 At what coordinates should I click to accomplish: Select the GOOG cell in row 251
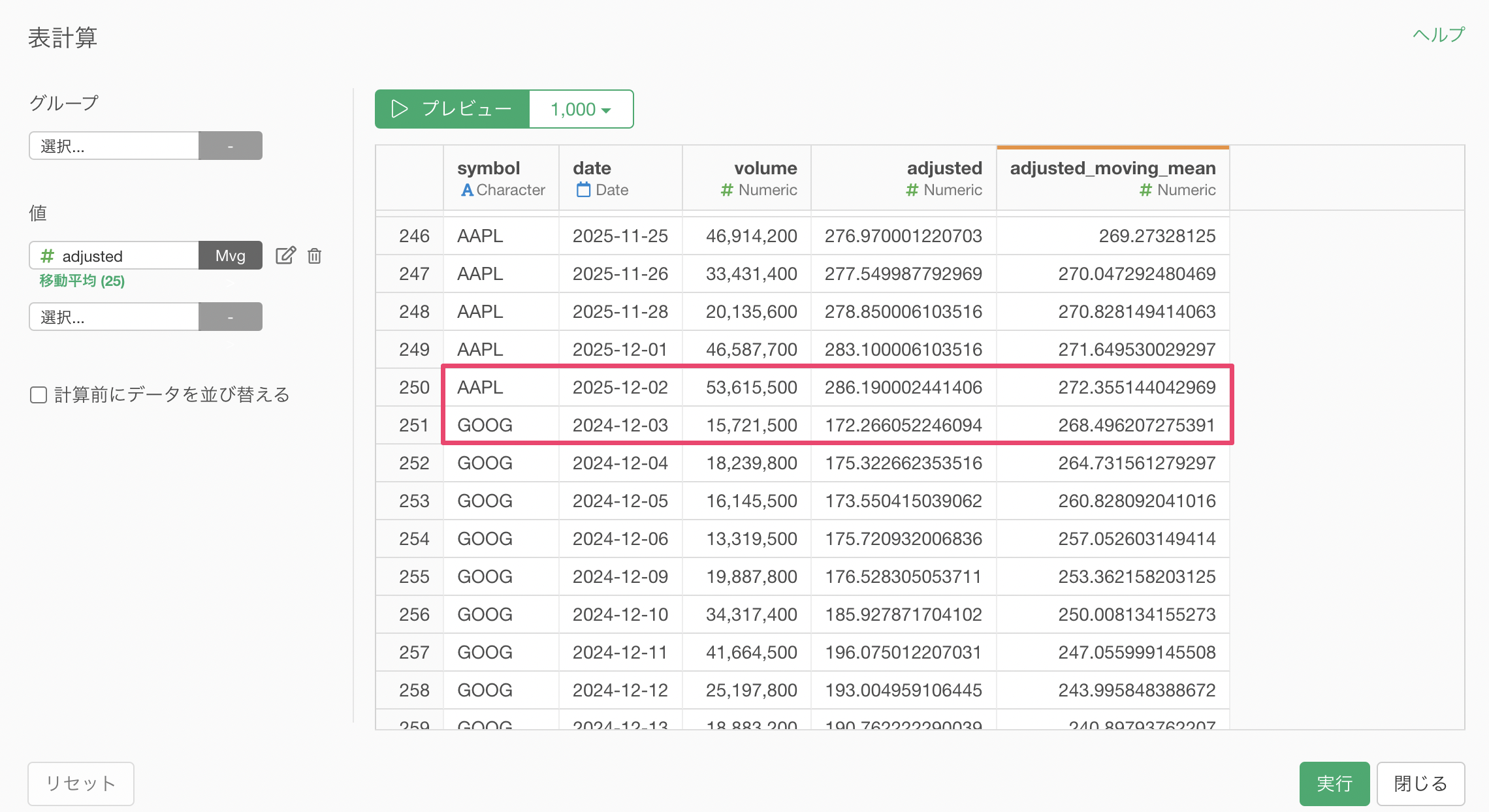point(485,425)
